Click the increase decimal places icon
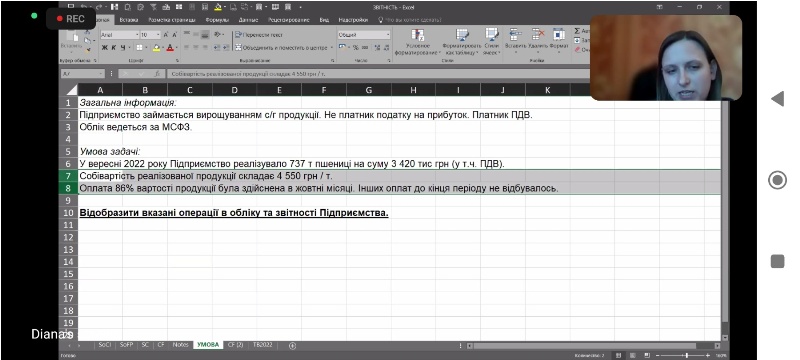Image resolution: width=800 pixels, height=360 pixels. pos(377,47)
